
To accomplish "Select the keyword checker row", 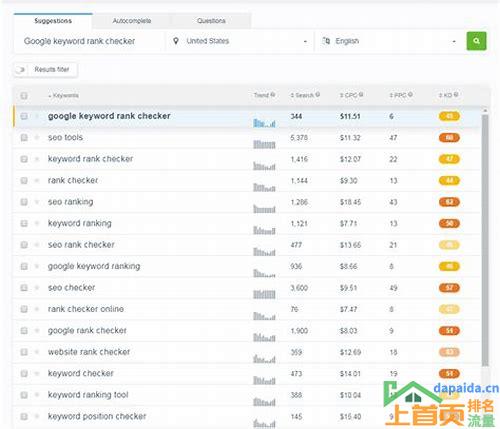I will click(x=247, y=373).
